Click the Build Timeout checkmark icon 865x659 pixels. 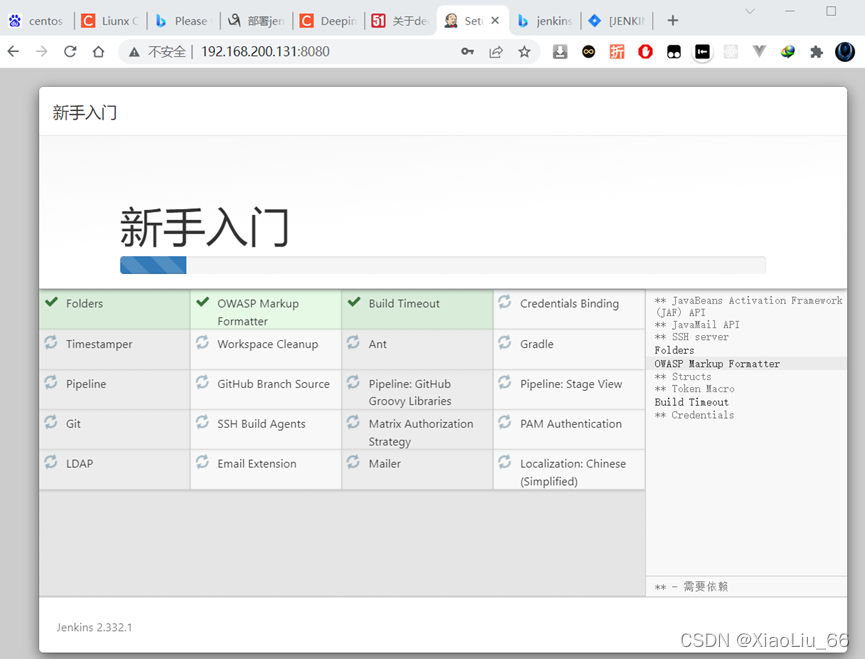[x=354, y=302]
